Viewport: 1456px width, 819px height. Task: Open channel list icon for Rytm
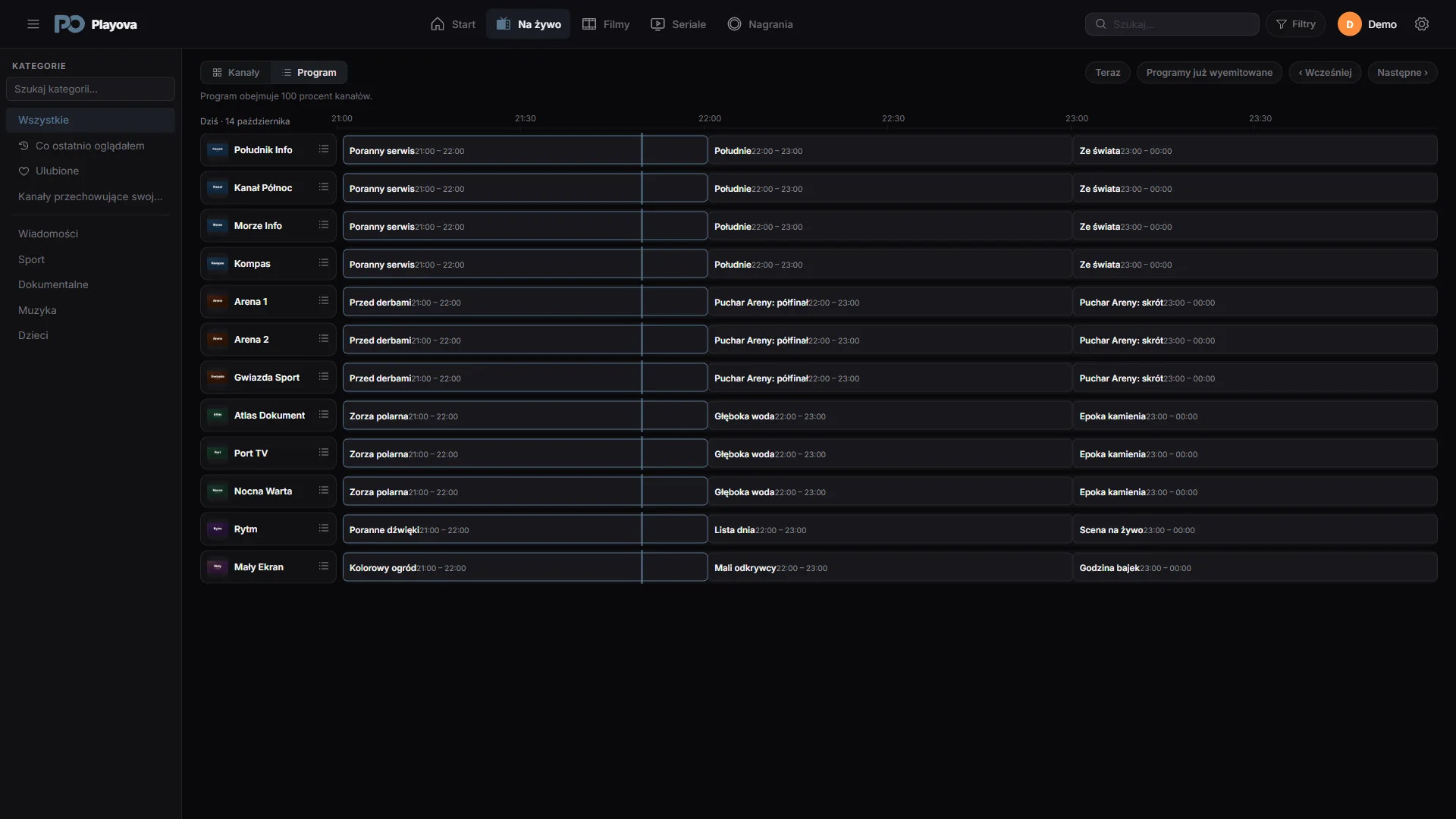pyautogui.click(x=324, y=529)
